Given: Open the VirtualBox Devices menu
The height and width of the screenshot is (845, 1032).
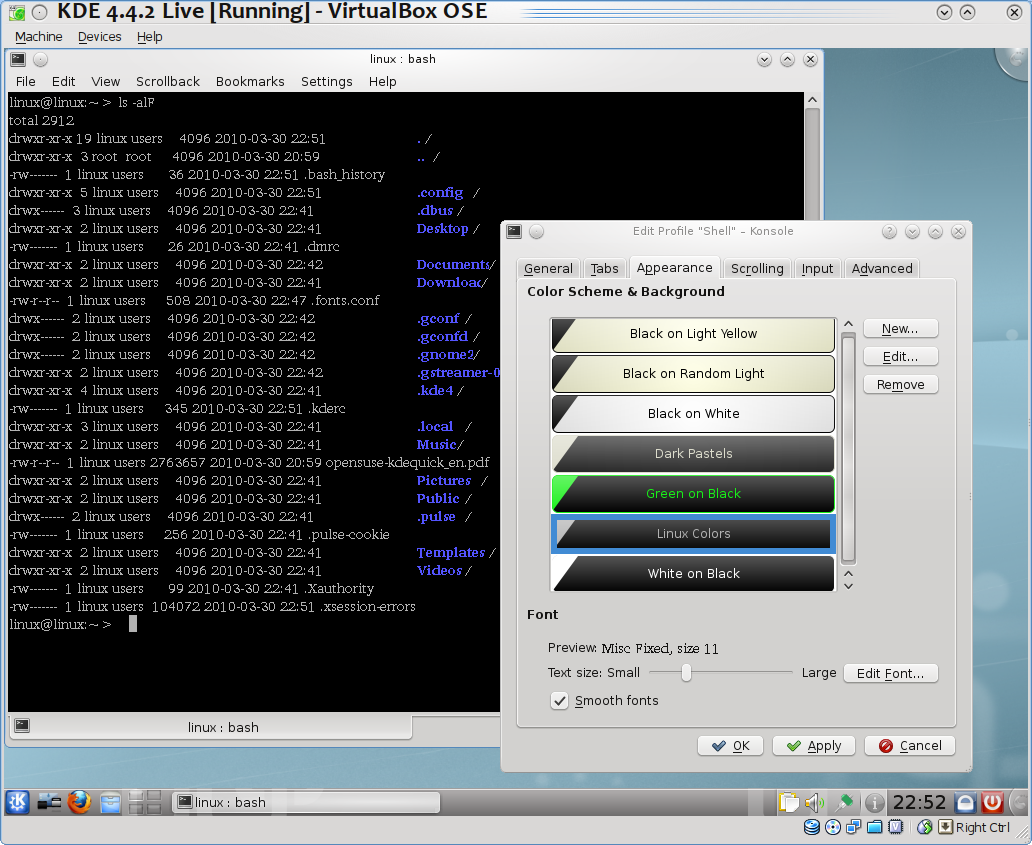Looking at the screenshot, I should point(99,37).
